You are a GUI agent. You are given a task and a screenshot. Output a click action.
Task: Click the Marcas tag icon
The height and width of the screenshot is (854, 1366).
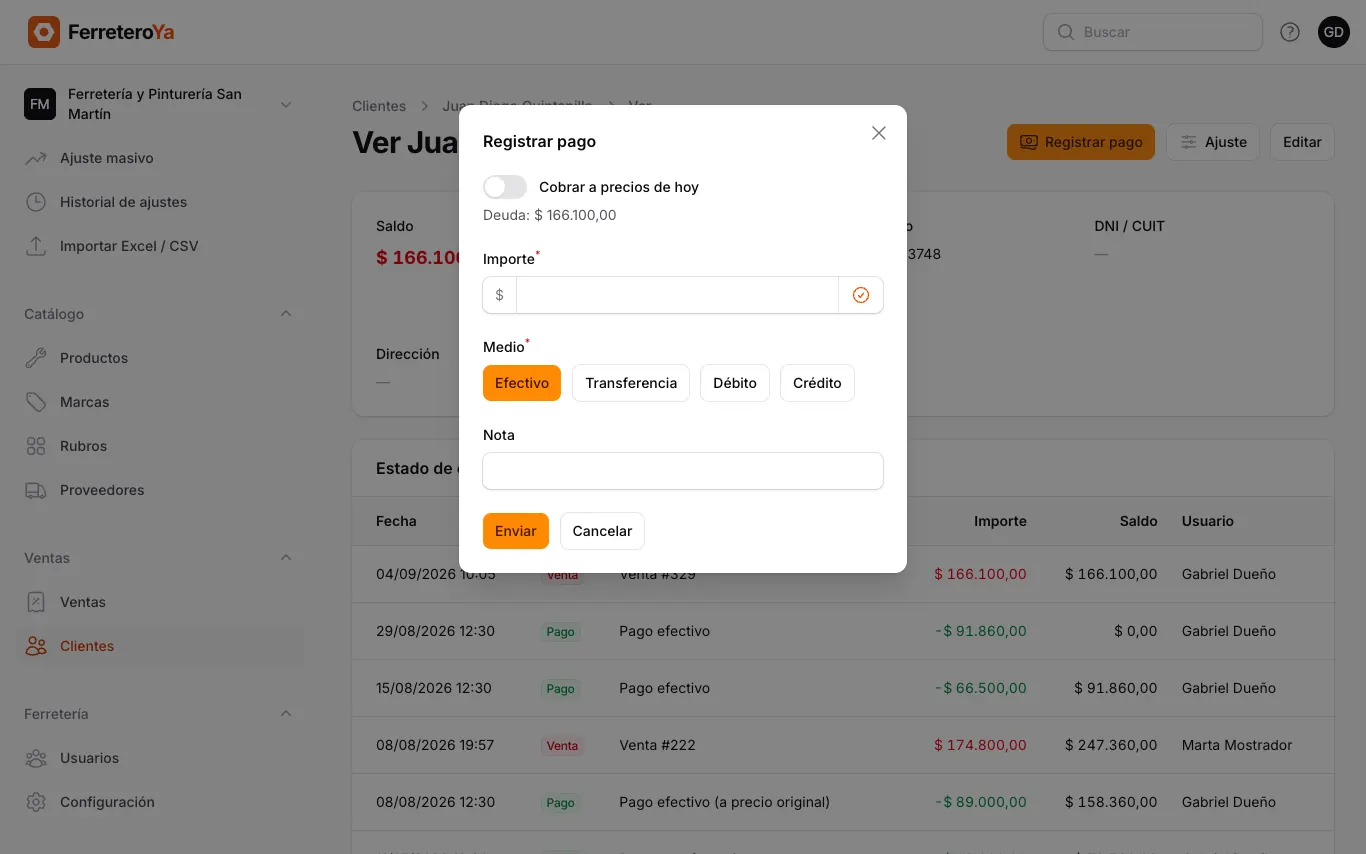(x=36, y=402)
